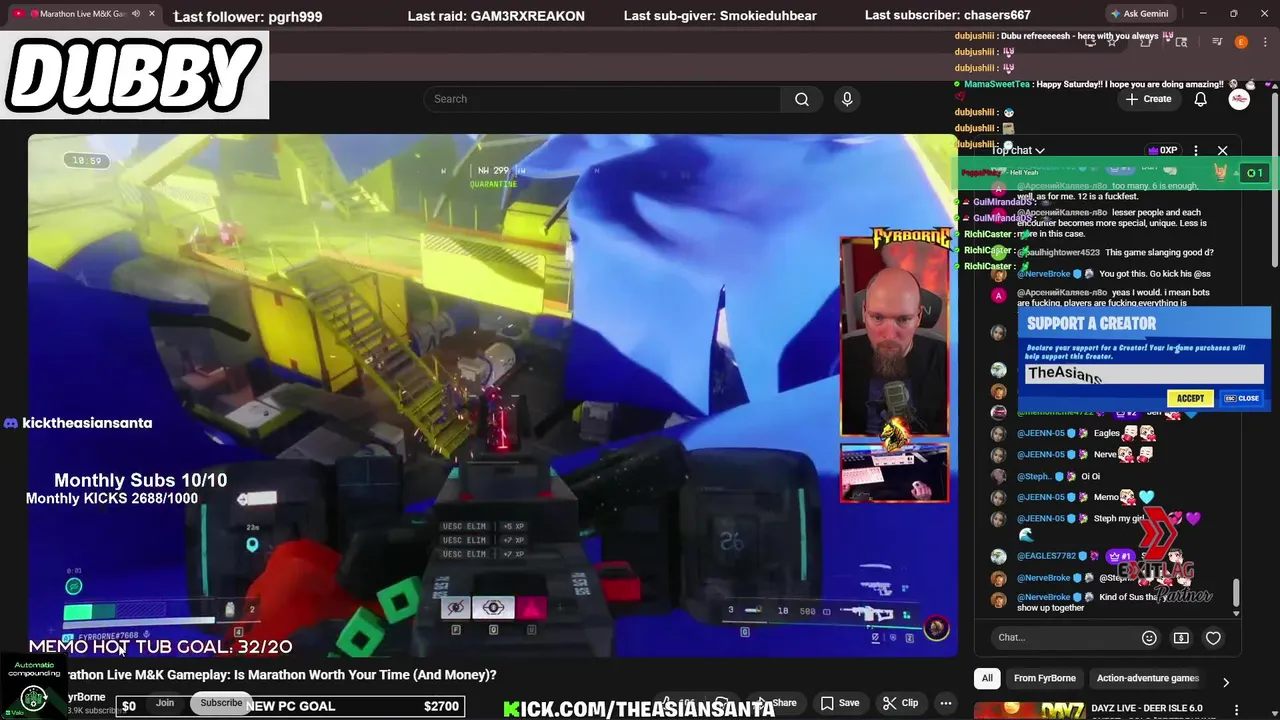Viewport: 1280px width, 720px height.
Task: Open the 0XP crown badge
Action: click(1162, 150)
